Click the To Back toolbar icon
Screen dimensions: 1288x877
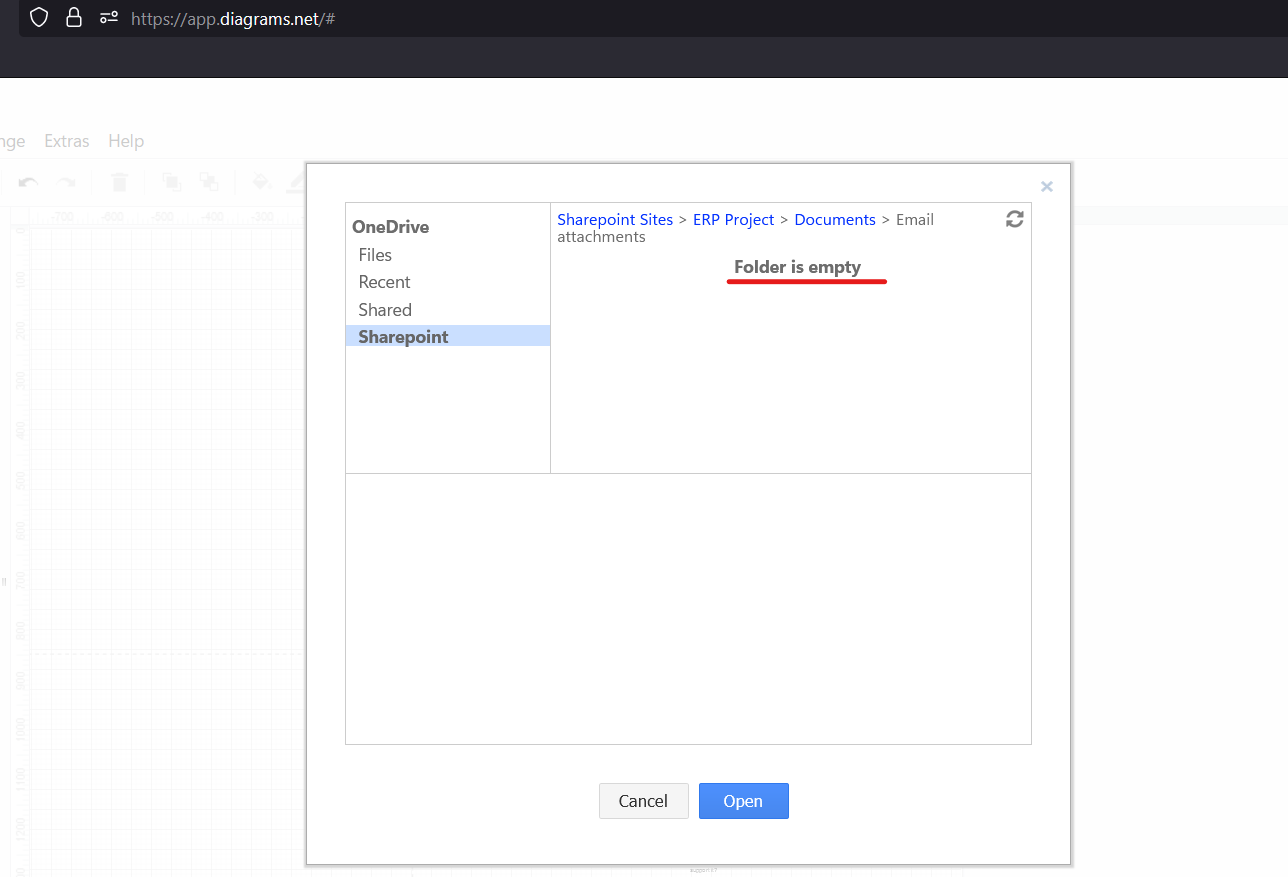(209, 182)
